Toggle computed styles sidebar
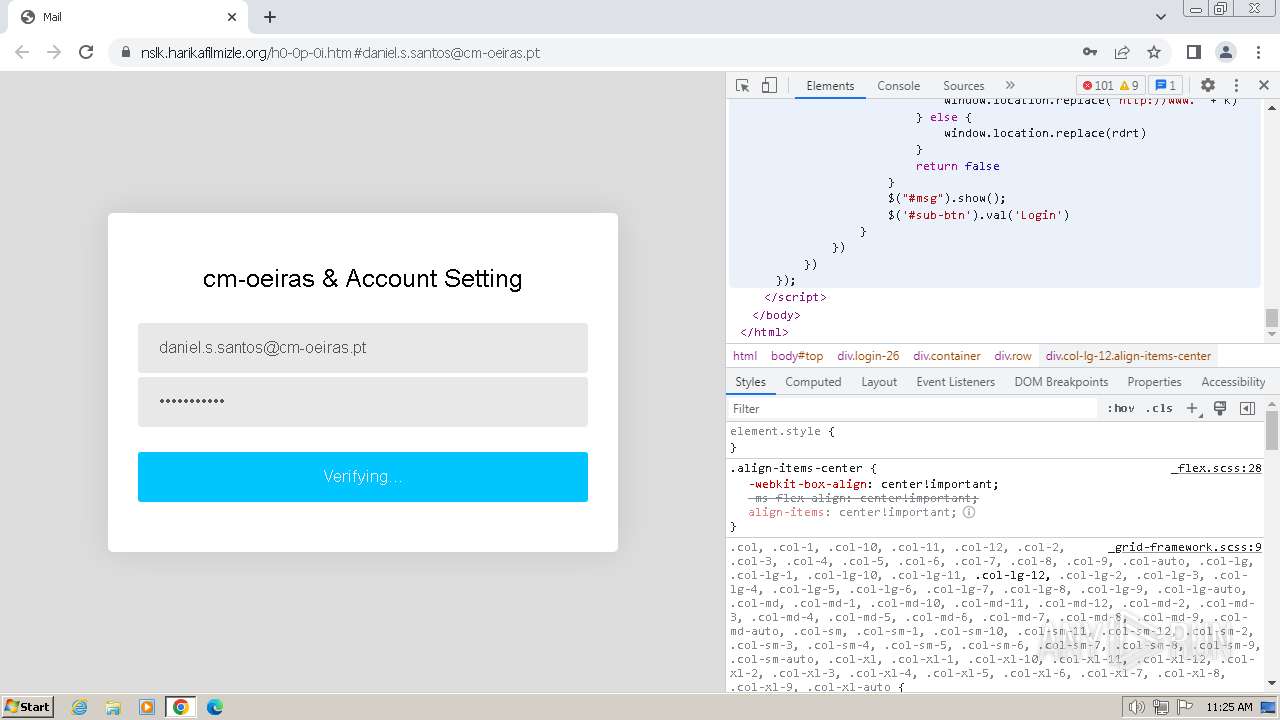Viewport: 1280px width, 720px height. 1247,408
